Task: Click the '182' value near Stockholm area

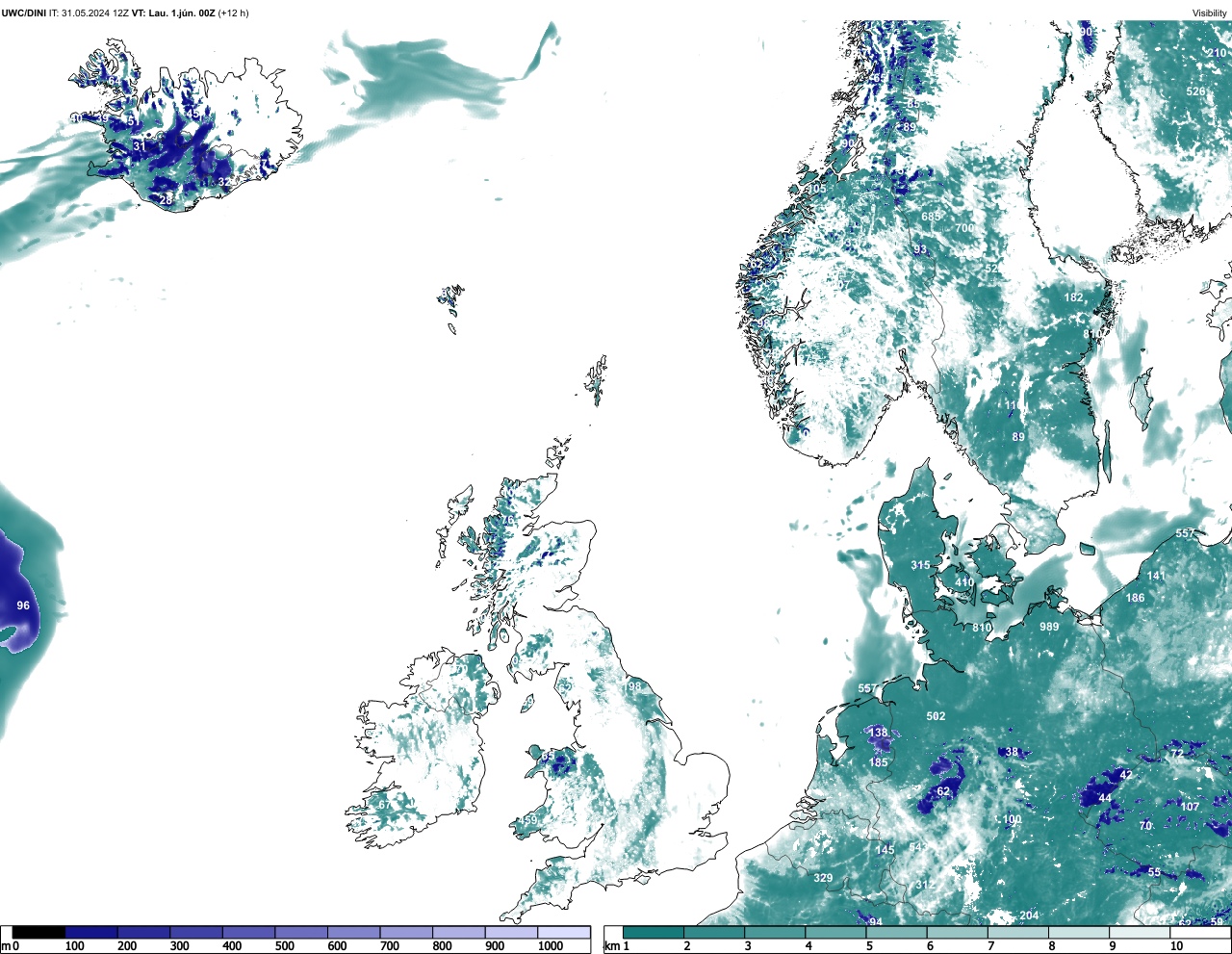Action: coord(1073,297)
